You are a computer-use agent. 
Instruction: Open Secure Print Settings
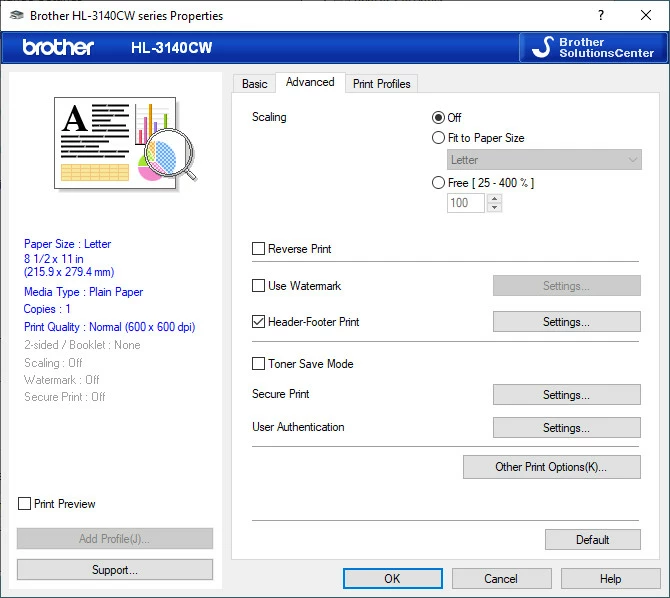tap(567, 395)
